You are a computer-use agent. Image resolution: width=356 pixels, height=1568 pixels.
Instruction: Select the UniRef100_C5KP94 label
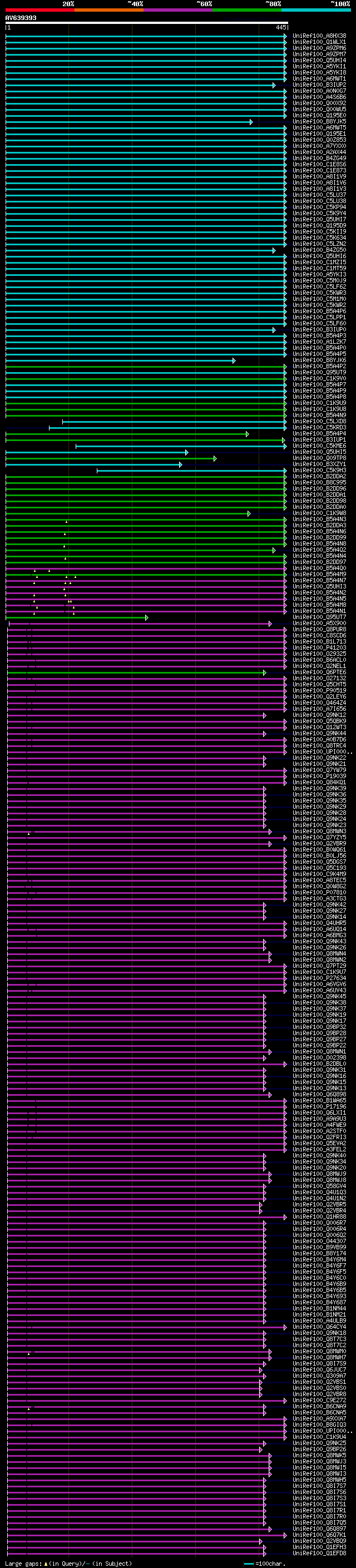[x=319, y=207]
